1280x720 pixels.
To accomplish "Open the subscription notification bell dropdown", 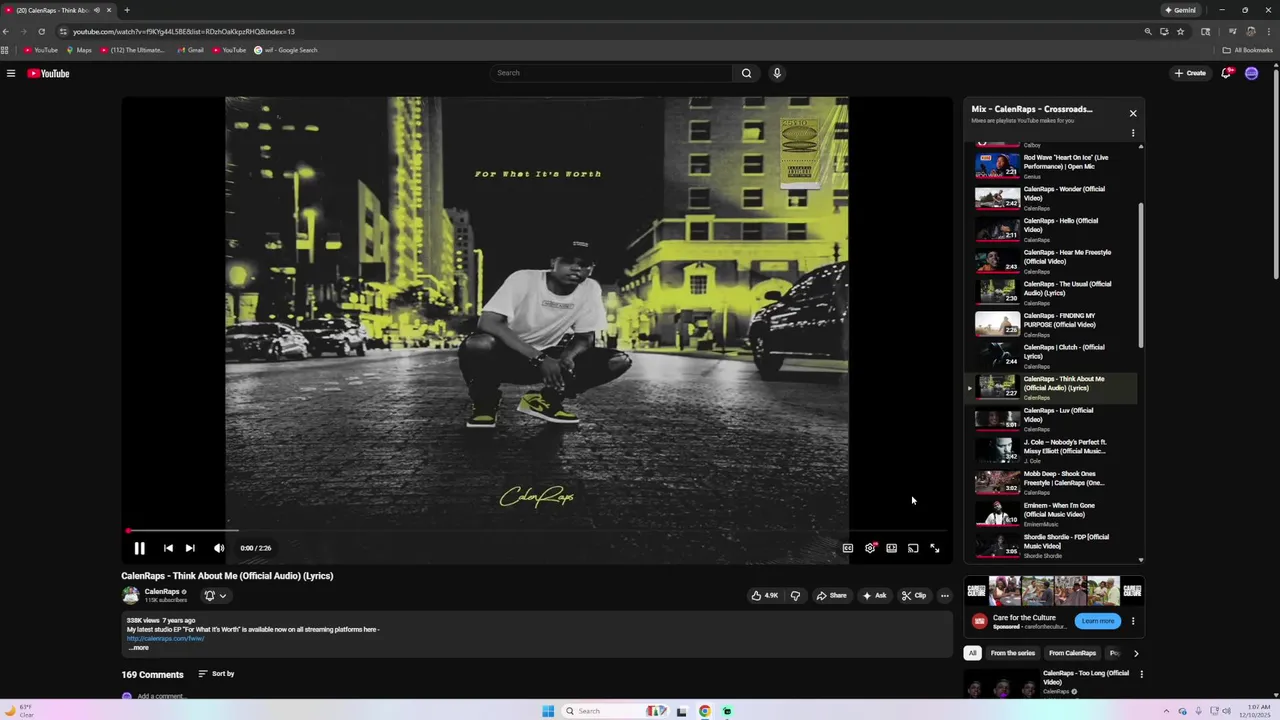I will click(215, 595).
